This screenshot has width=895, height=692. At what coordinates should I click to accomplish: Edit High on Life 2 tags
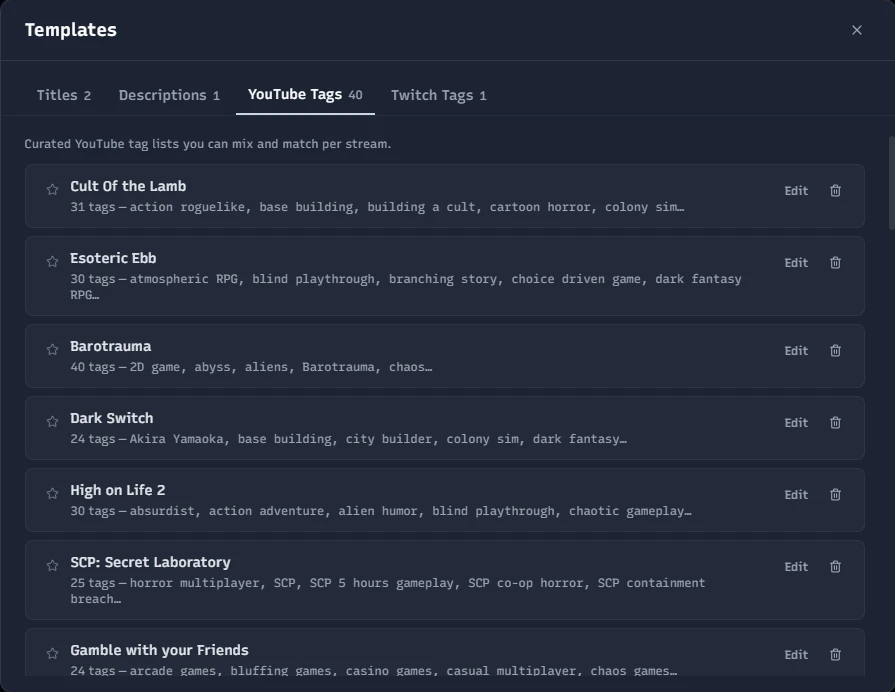[796, 494]
